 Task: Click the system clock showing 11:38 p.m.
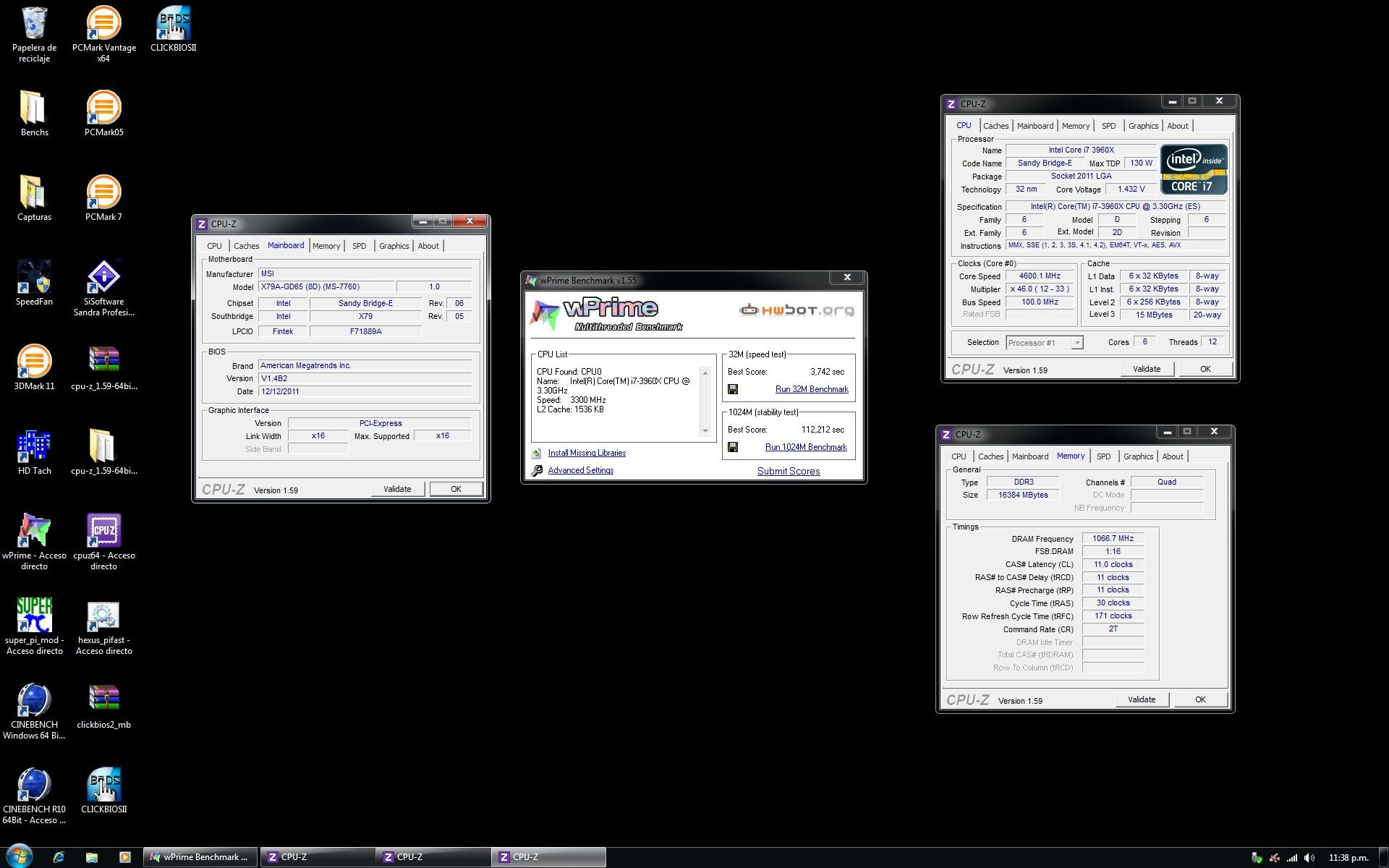[x=1348, y=858]
